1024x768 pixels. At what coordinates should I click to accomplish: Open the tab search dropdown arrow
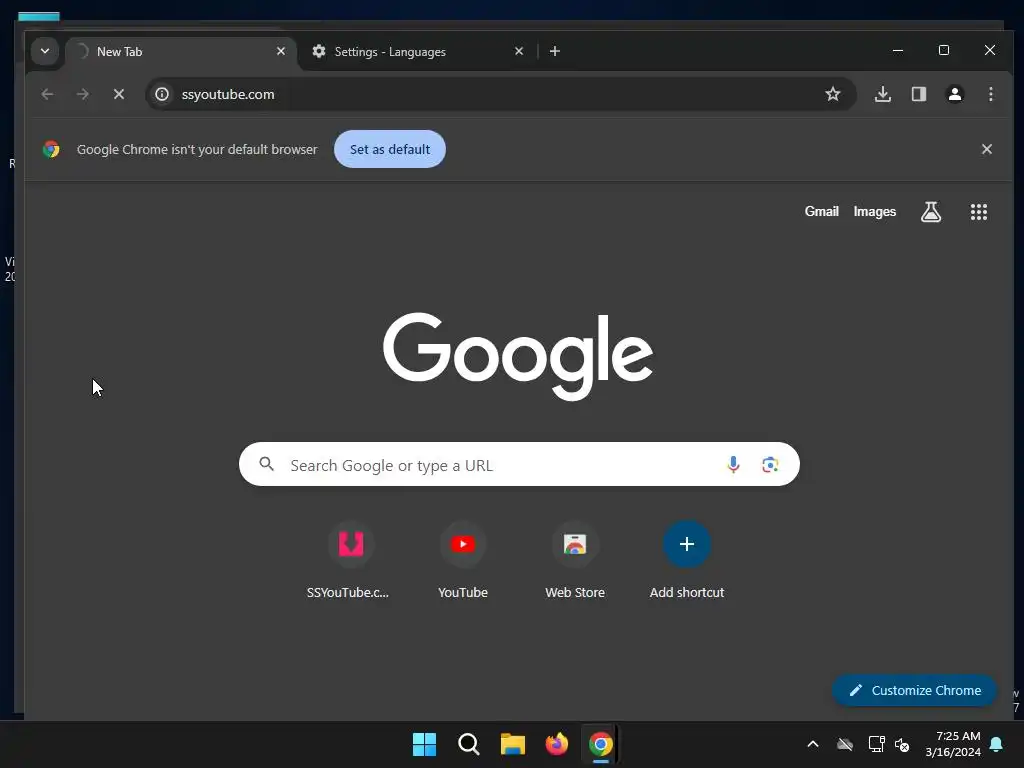(44, 51)
